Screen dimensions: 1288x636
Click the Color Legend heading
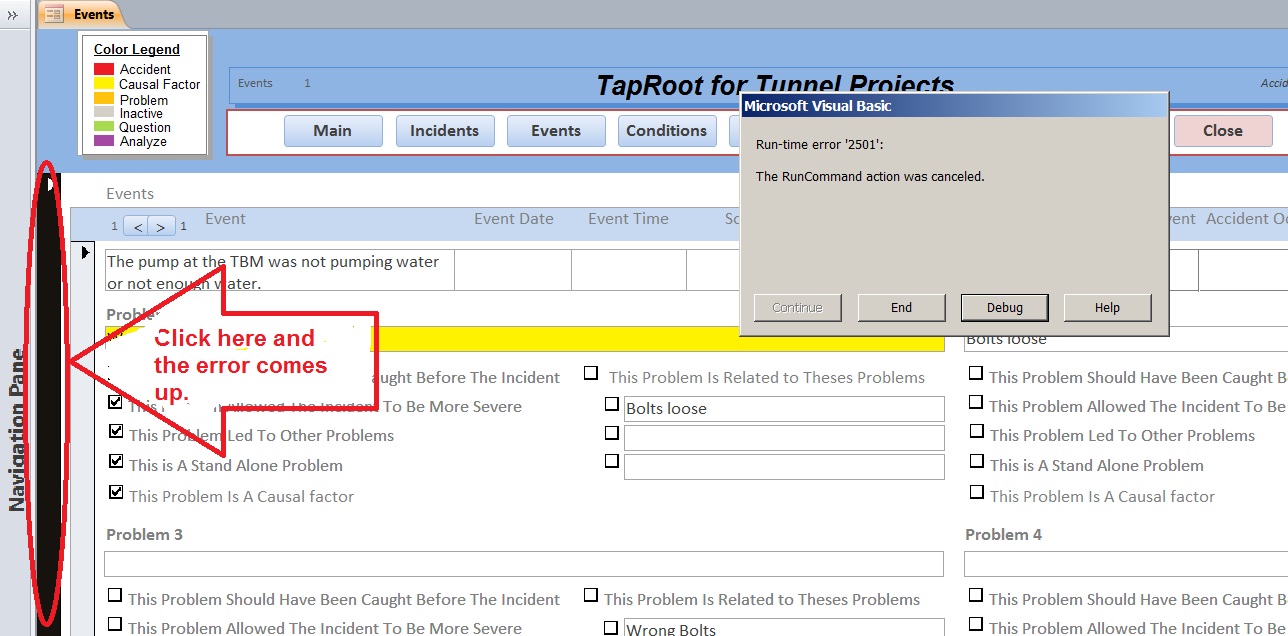pyautogui.click(x=137, y=49)
